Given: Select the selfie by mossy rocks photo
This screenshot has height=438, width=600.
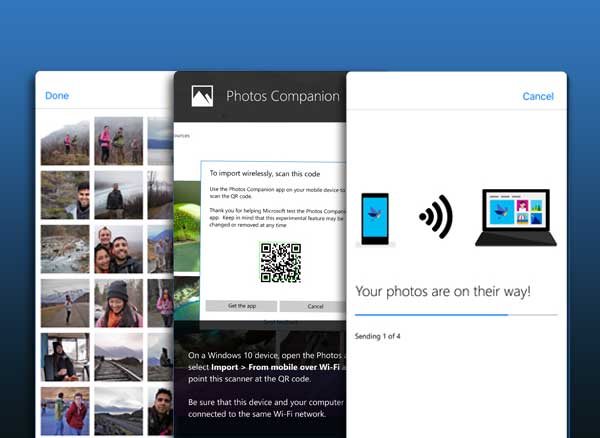Looking at the screenshot, I should pos(65,195).
